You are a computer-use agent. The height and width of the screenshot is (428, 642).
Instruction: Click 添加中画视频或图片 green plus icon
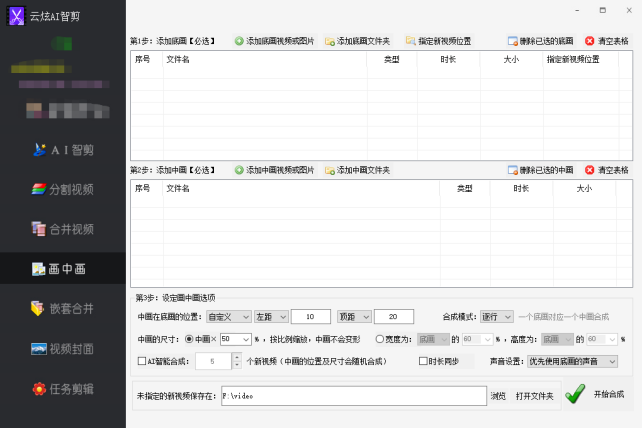[239, 170]
